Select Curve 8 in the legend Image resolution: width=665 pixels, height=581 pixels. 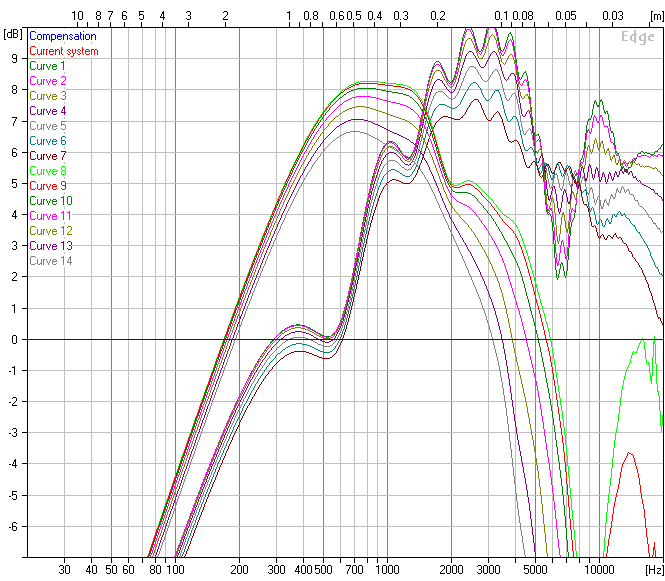[48, 171]
